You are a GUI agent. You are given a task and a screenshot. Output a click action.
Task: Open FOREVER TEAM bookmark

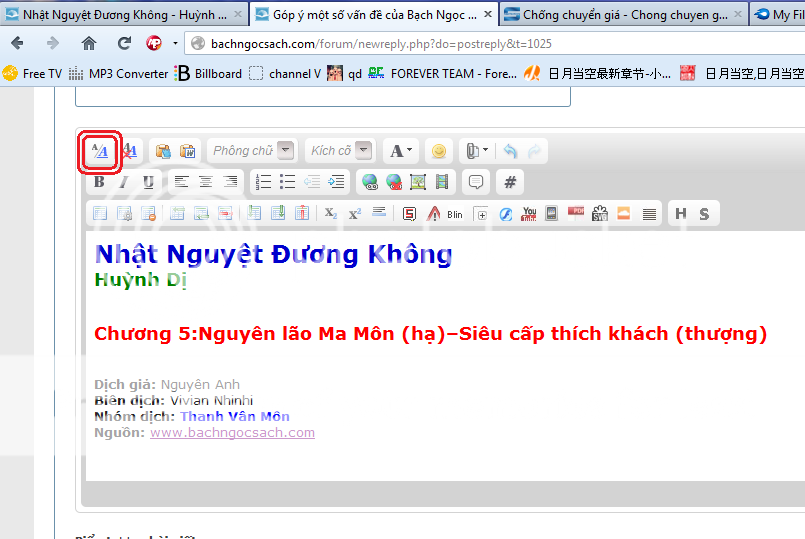pos(443,74)
